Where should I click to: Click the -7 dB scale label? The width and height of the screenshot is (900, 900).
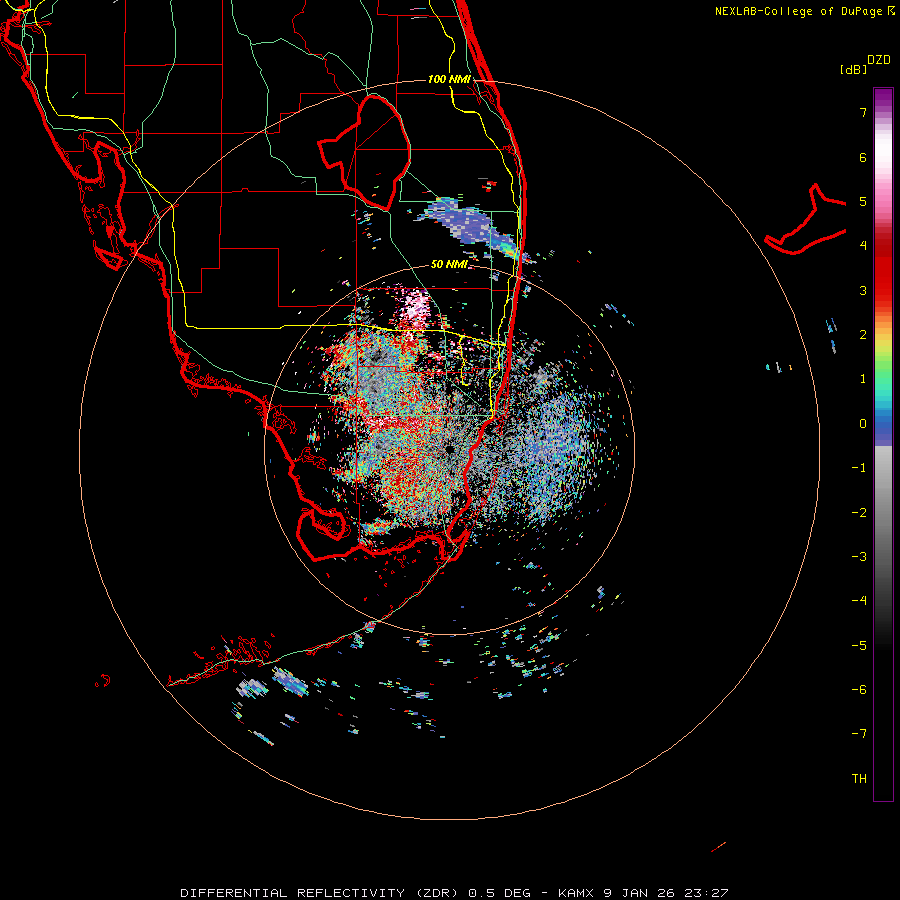click(859, 734)
